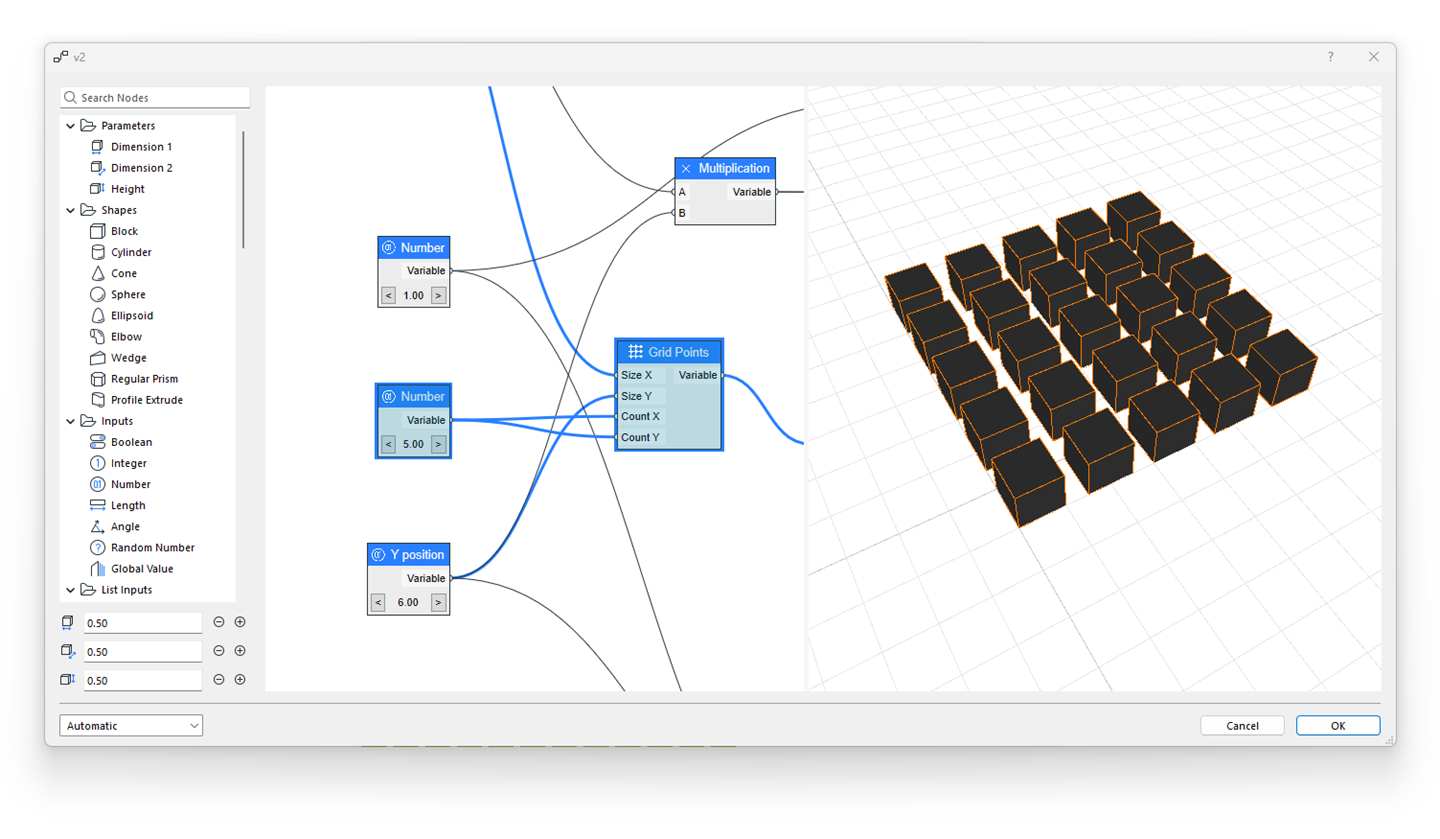Click the Grid Points node header icon
Viewport: 1440px width, 839px height.
coord(635,352)
